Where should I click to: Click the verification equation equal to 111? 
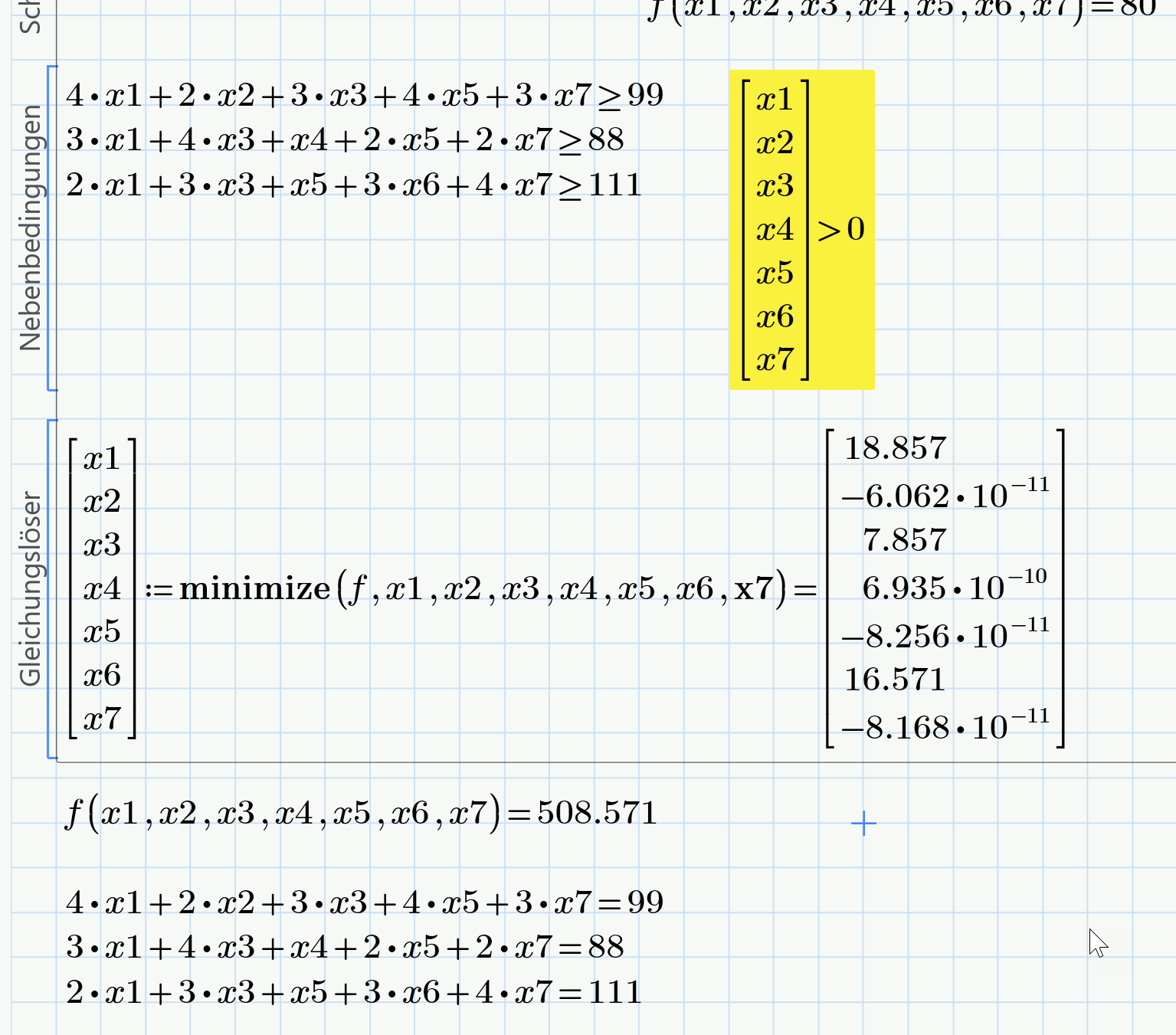click(x=352, y=991)
